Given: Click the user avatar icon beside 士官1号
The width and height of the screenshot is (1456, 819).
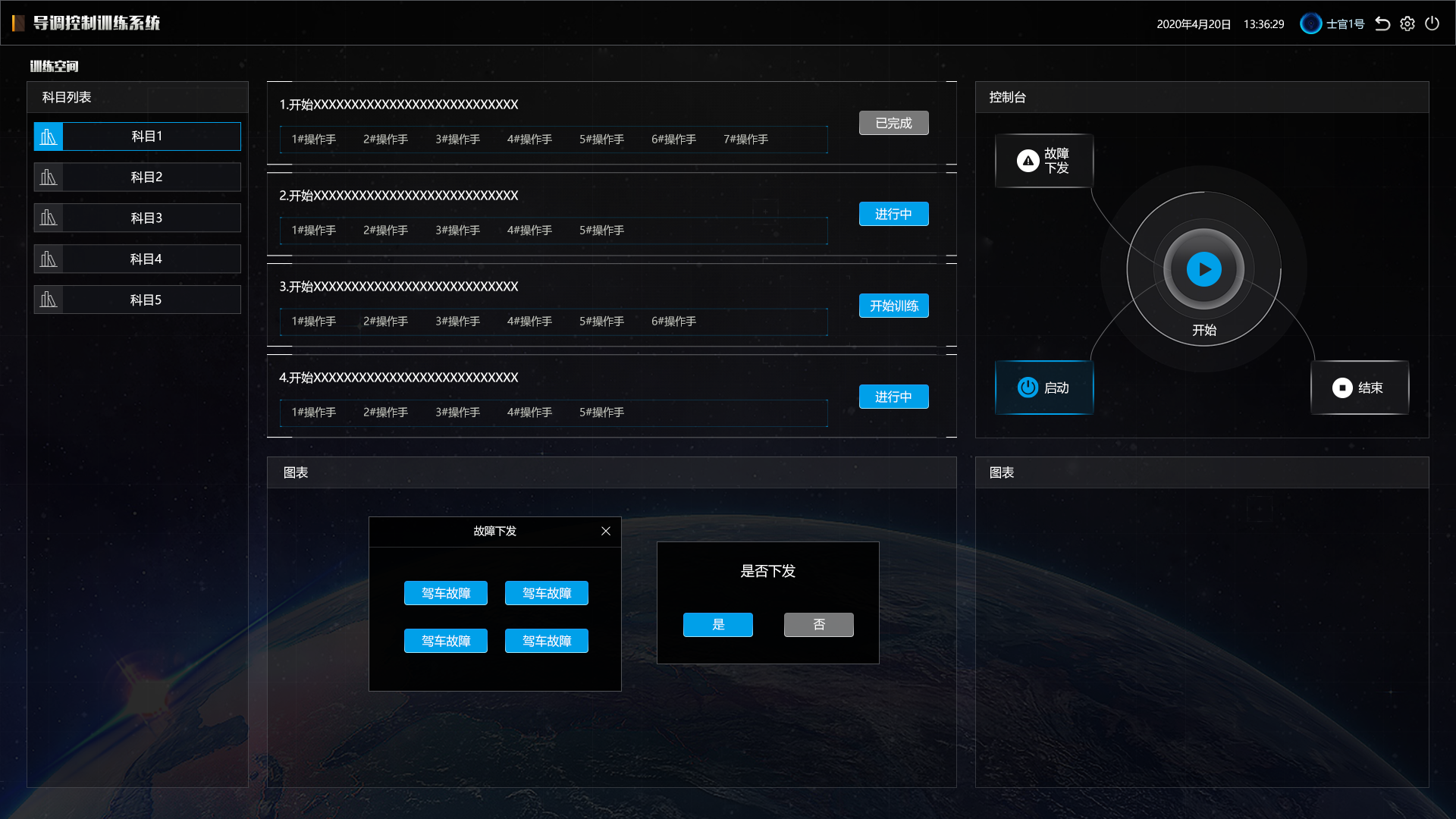Looking at the screenshot, I should (x=1310, y=24).
